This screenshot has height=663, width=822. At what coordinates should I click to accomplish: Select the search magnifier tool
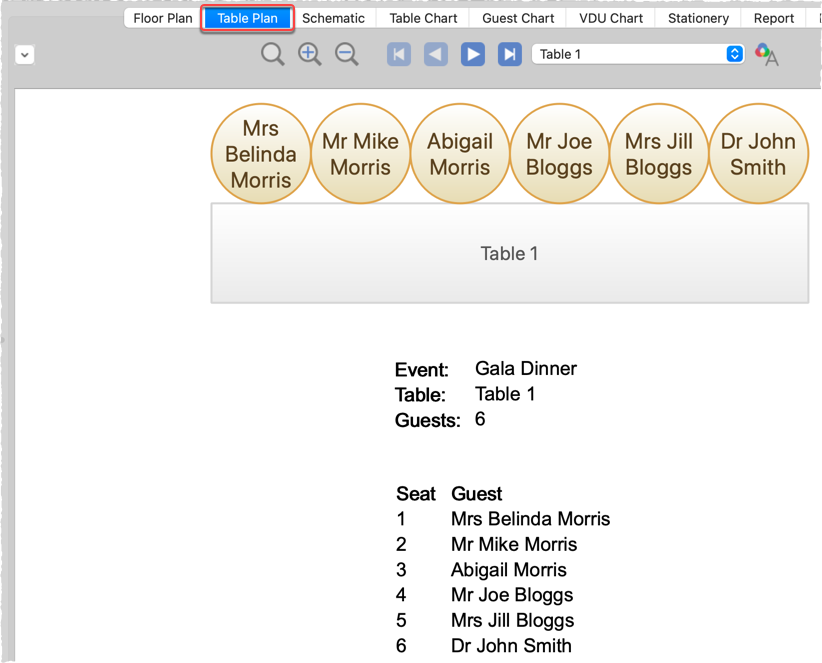pyautogui.click(x=272, y=54)
